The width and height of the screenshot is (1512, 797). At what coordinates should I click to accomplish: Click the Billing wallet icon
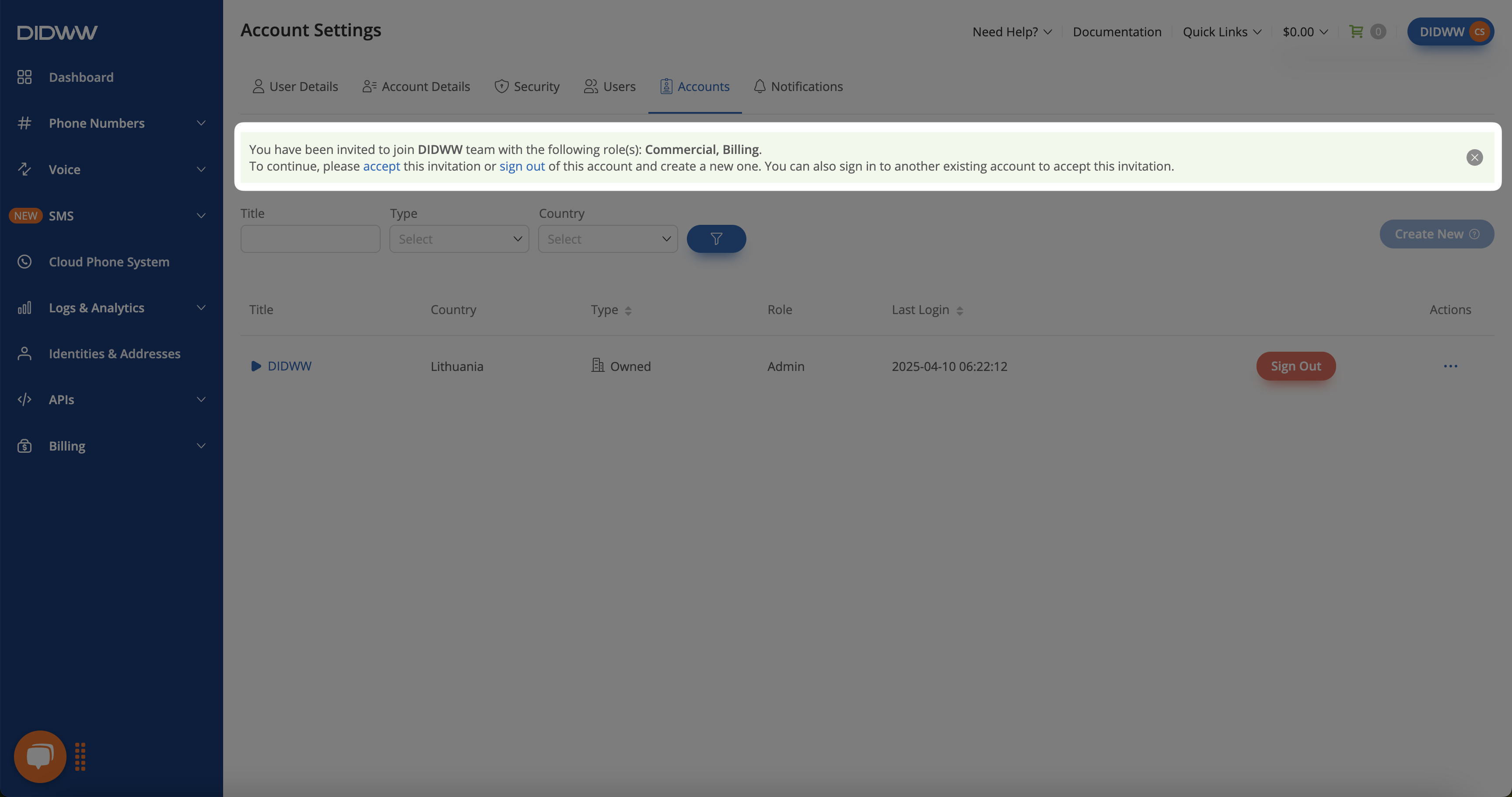point(24,446)
